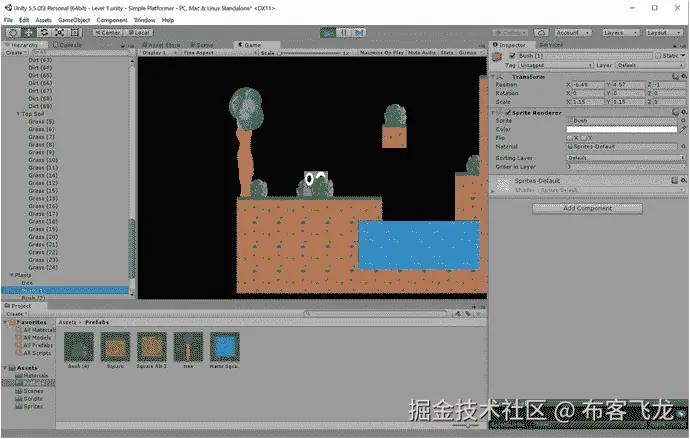Open Transform component gear settings

683,77
